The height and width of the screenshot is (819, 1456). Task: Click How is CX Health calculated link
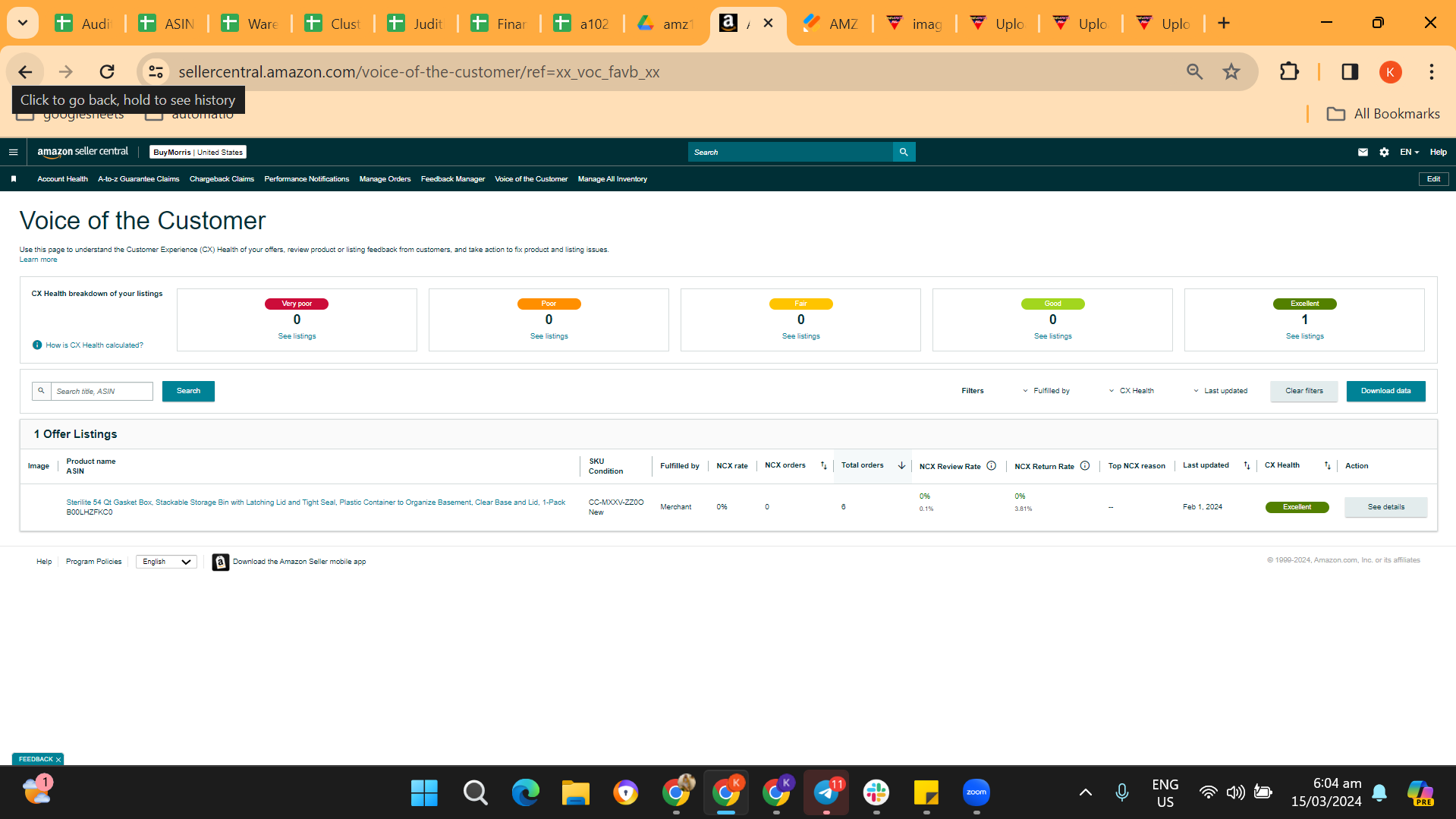[x=94, y=345]
